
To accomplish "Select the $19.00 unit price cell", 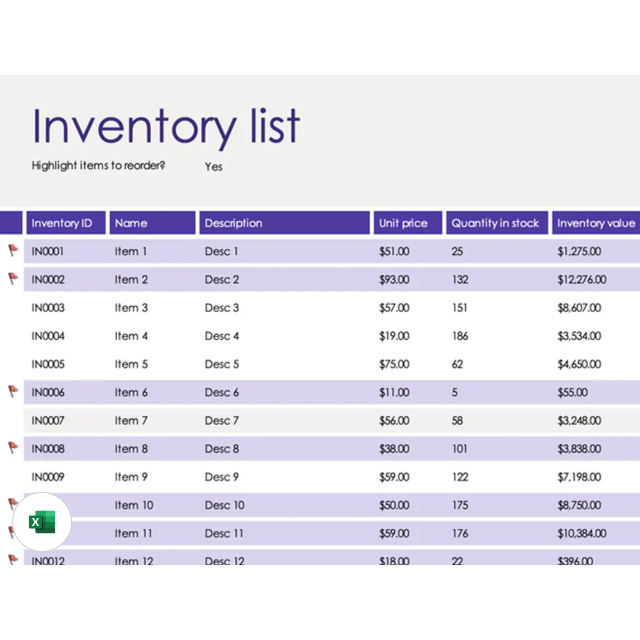I will pos(394,336).
